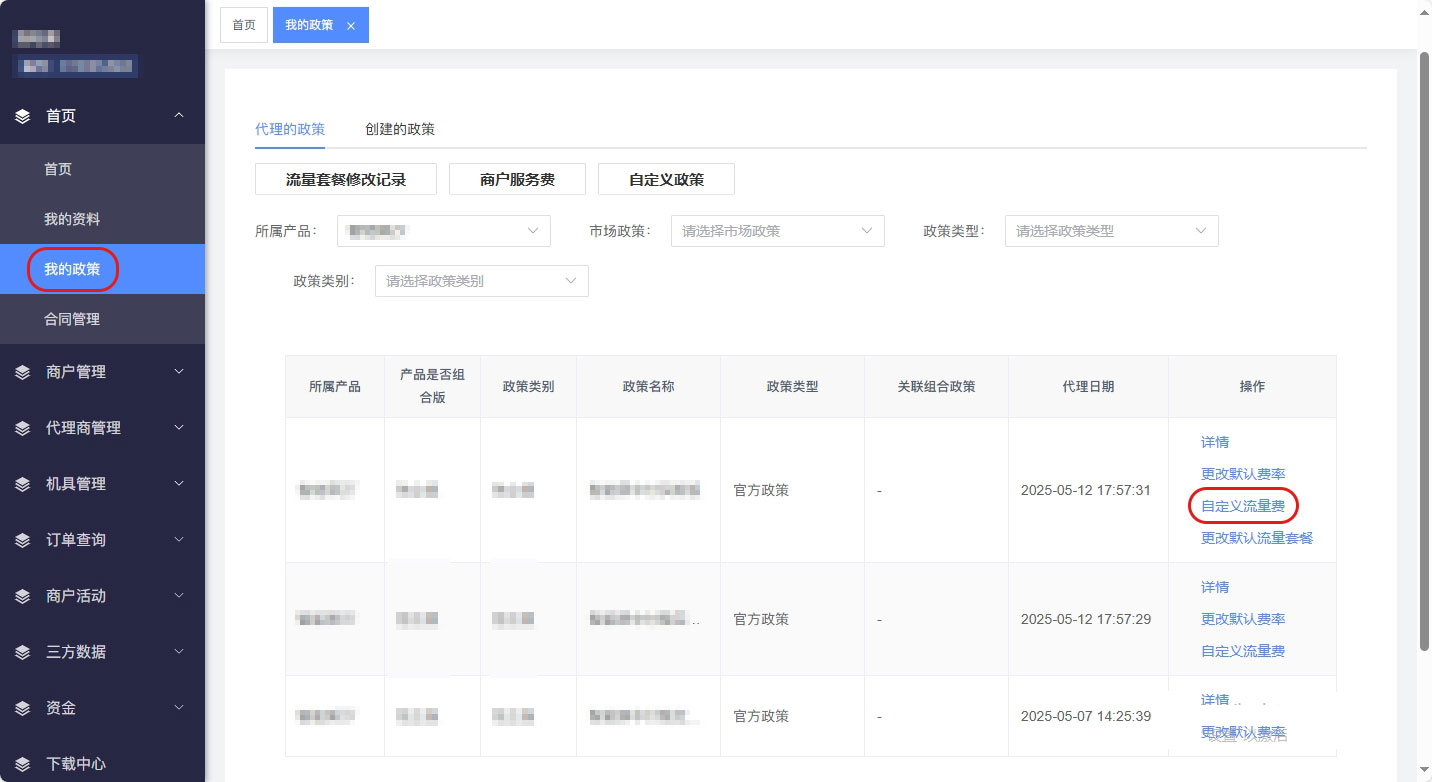Viewport: 1432px width, 782px height.
Task: Expand the 商户活动 menu chevron
Action: coord(179,596)
